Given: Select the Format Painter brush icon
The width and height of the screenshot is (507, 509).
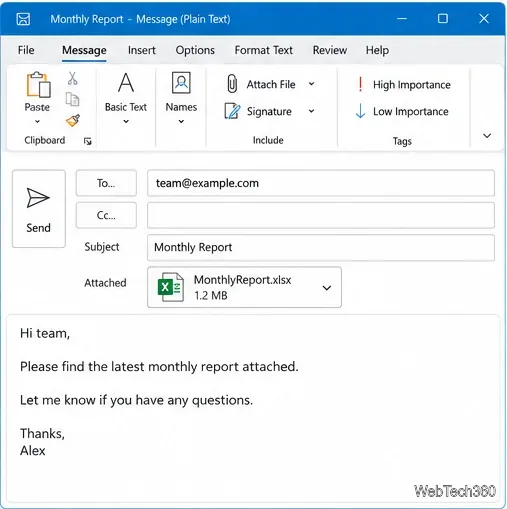Looking at the screenshot, I should tap(73, 121).
